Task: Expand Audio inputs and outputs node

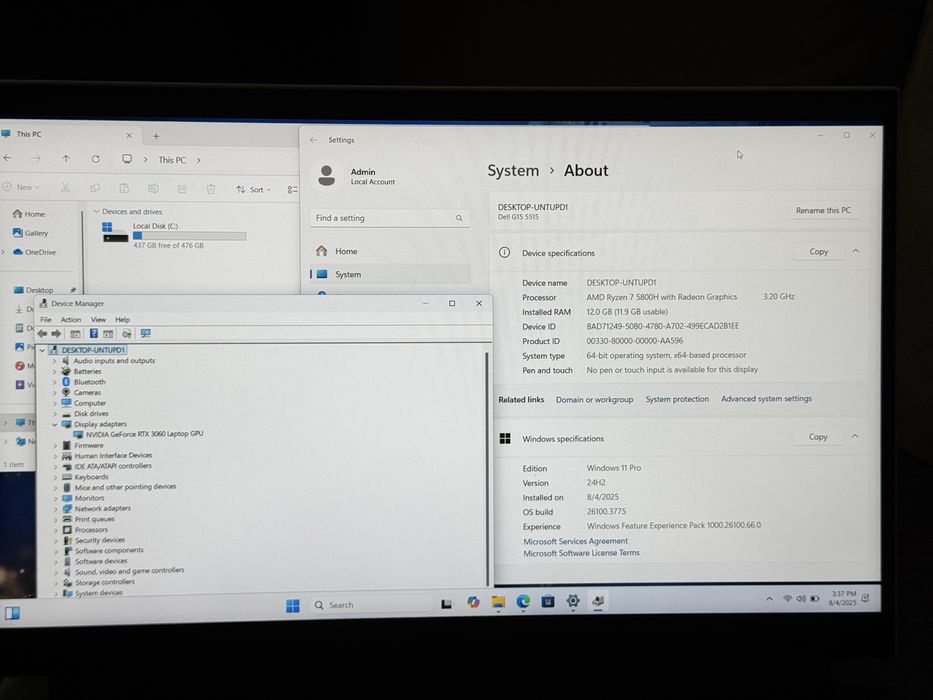Action: pyautogui.click(x=54, y=361)
